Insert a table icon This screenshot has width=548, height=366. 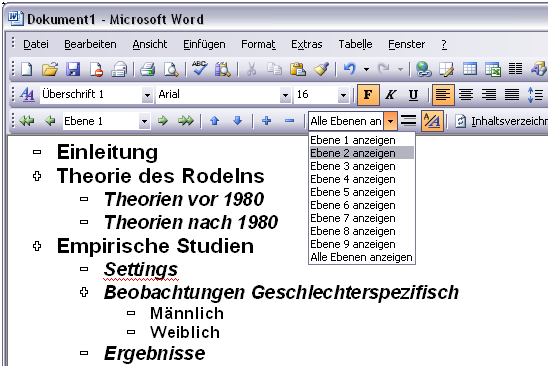470,69
